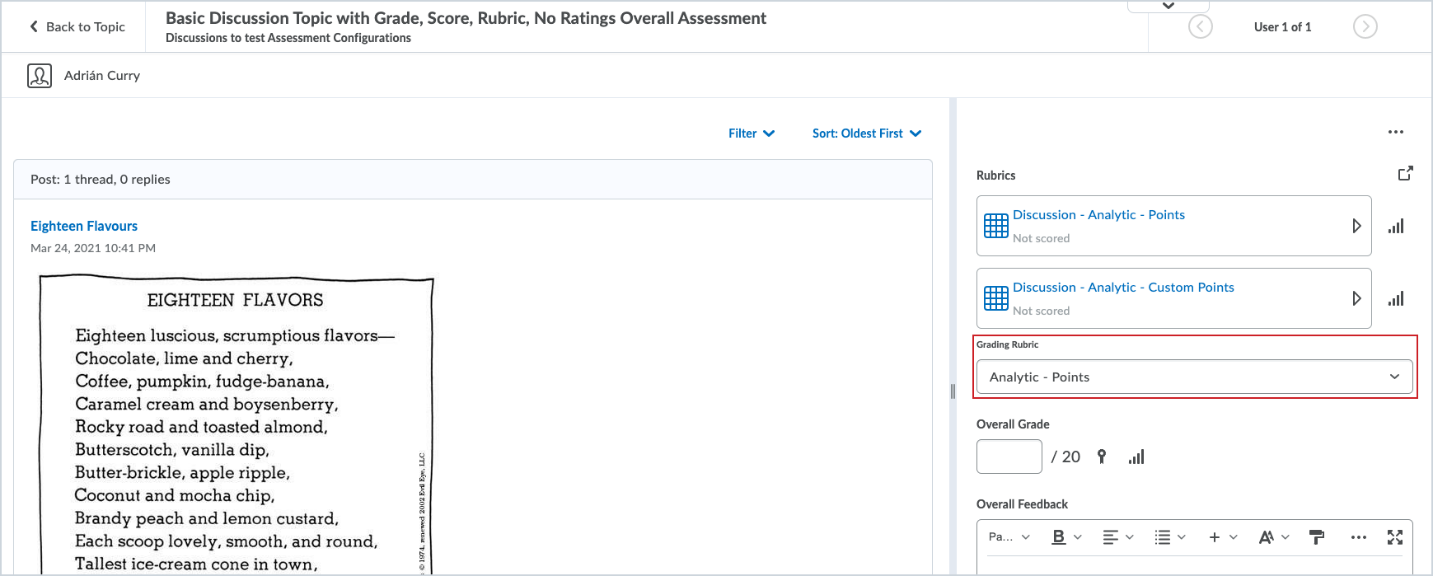Expand the Discussion - Analytic - Points rubric
This screenshot has height=576, width=1433.
click(x=1357, y=226)
